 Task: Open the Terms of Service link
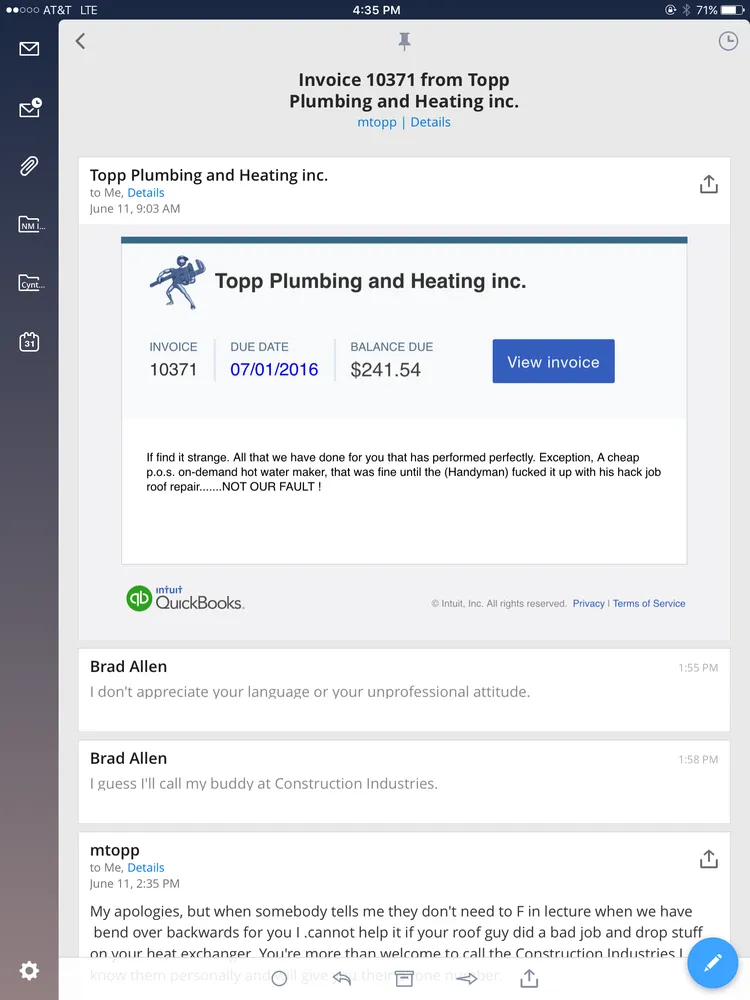click(649, 603)
